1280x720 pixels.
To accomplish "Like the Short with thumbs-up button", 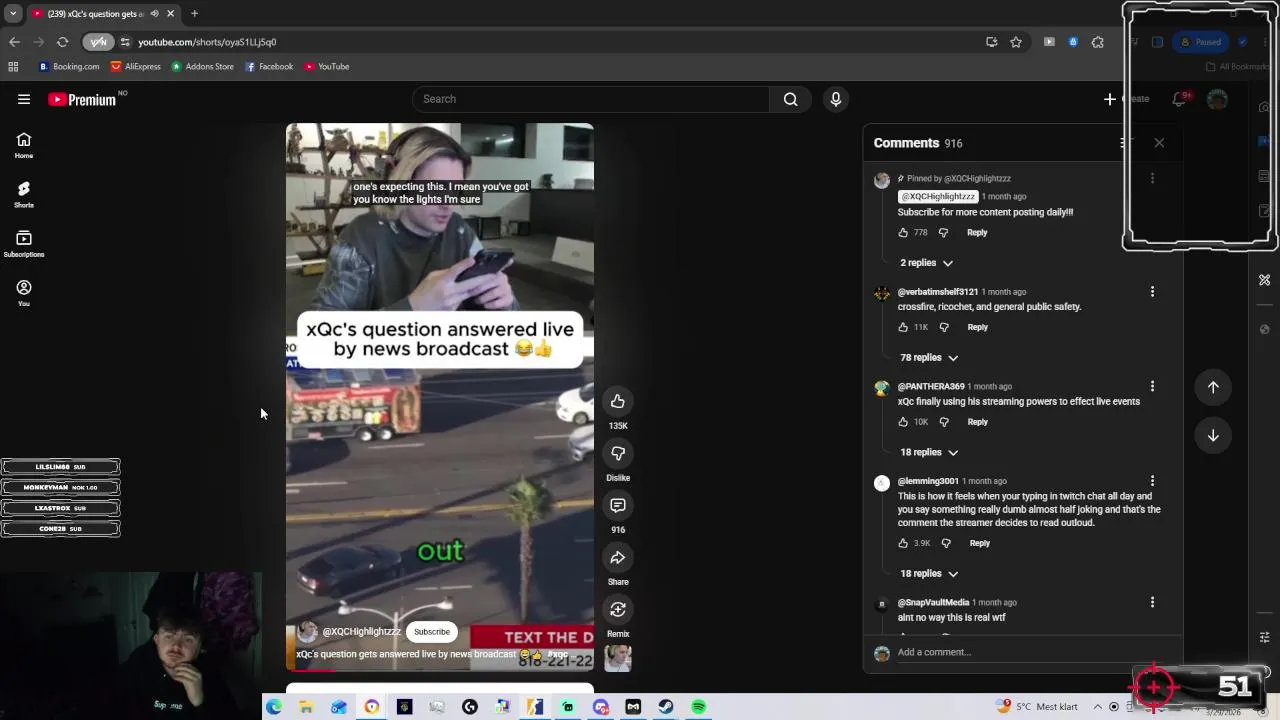I will [618, 401].
